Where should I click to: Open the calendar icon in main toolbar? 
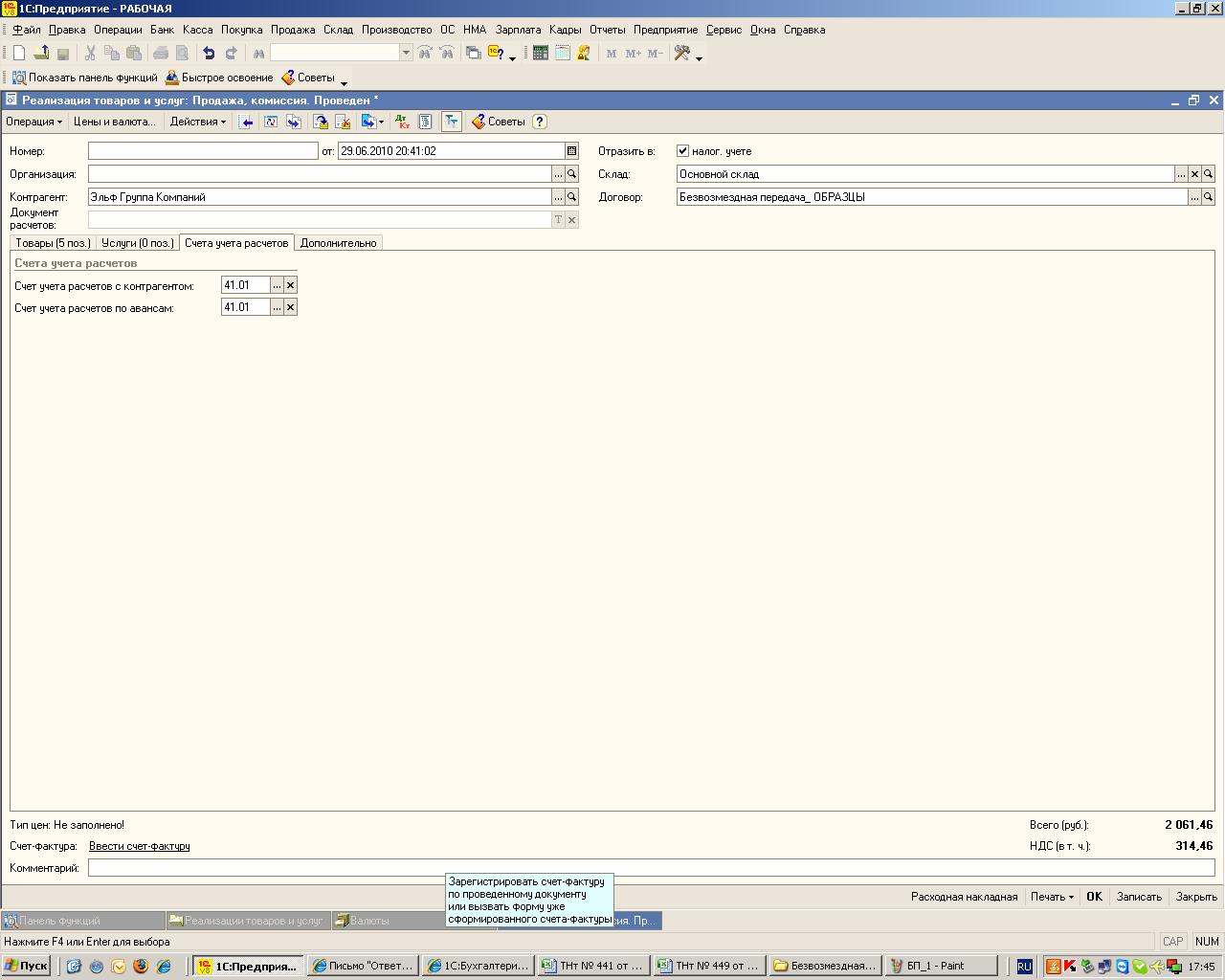(x=562, y=54)
